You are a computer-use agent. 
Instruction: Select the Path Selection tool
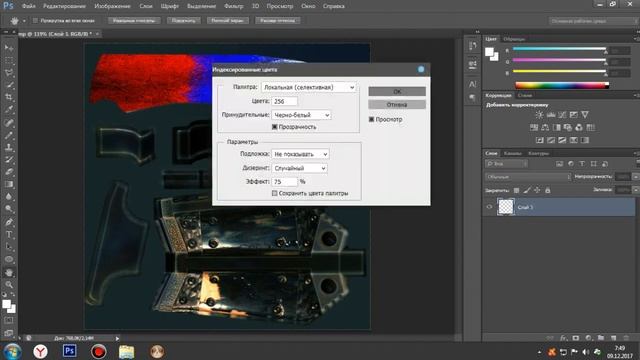pyautogui.click(x=9, y=247)
